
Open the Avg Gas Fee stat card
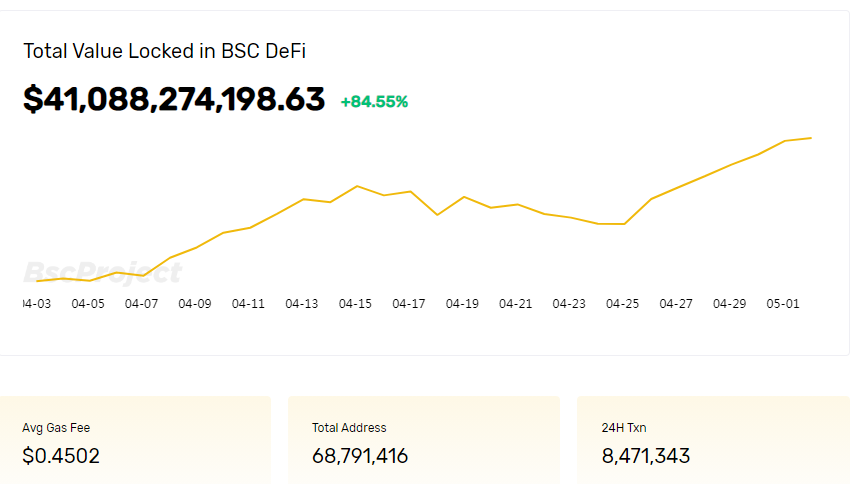point(135,440)
